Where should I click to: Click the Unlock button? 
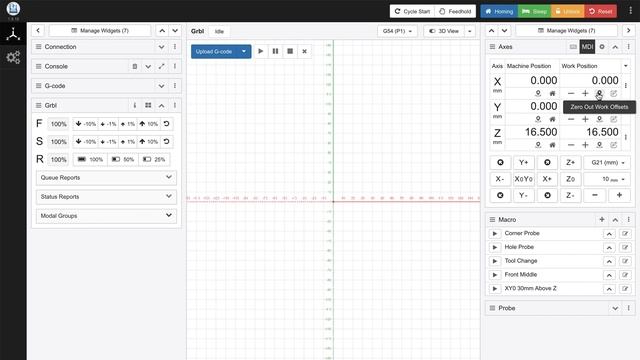pos(567,11)
